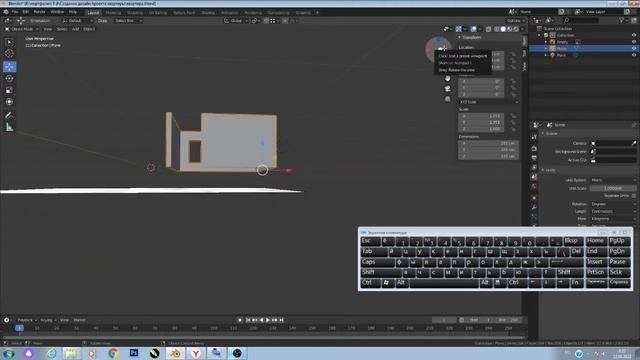Screen dimensions: 640x360
Task: Jump to the timeline start frame
Action: (248, 320)
